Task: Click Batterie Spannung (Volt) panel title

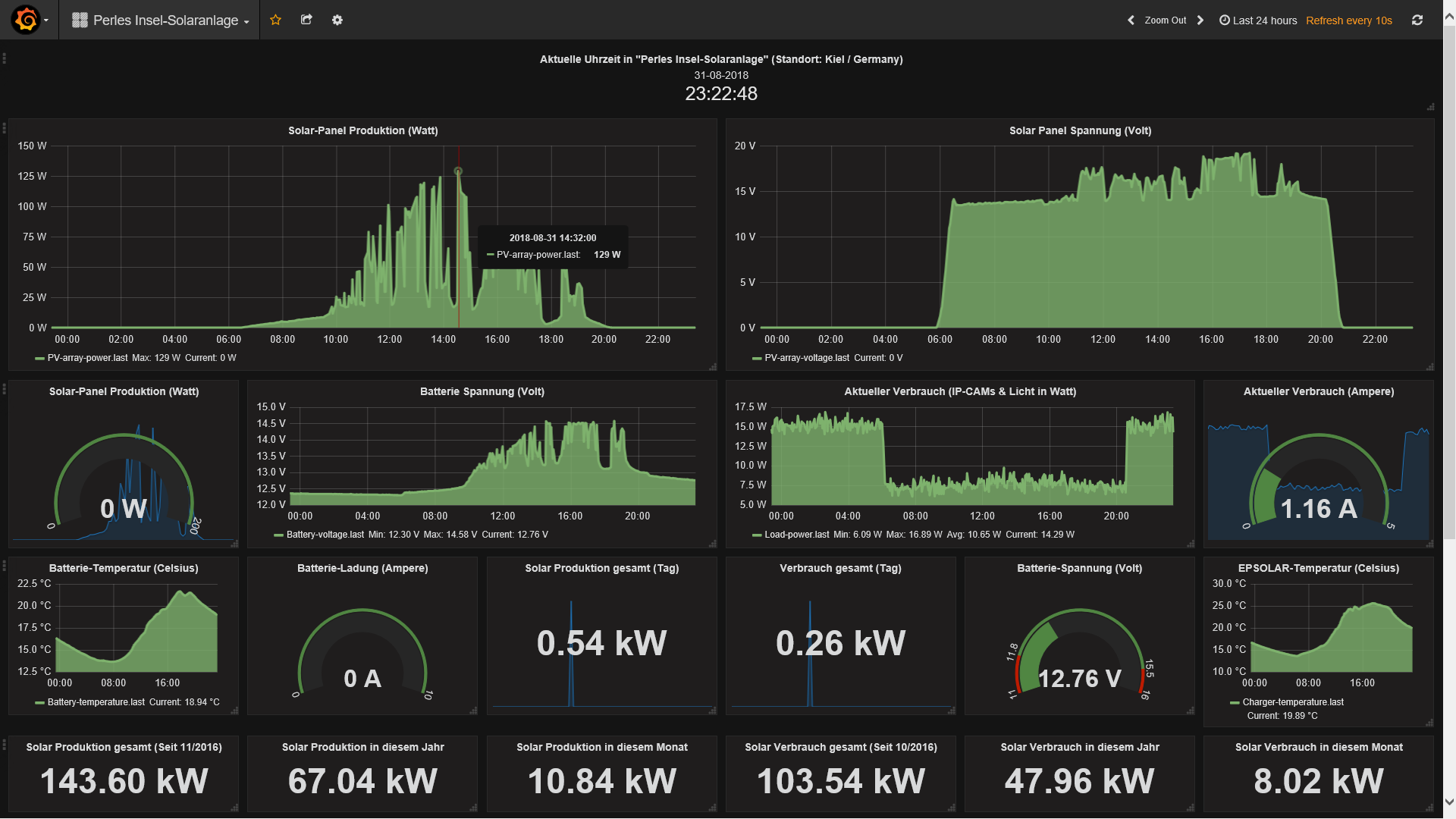Action: 482,391
